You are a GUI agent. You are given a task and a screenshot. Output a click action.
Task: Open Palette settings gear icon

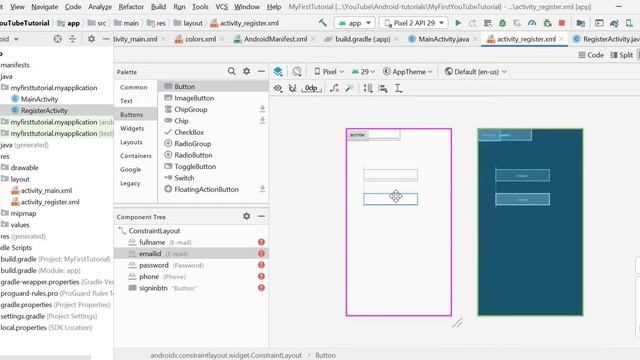tap(247, 71)
